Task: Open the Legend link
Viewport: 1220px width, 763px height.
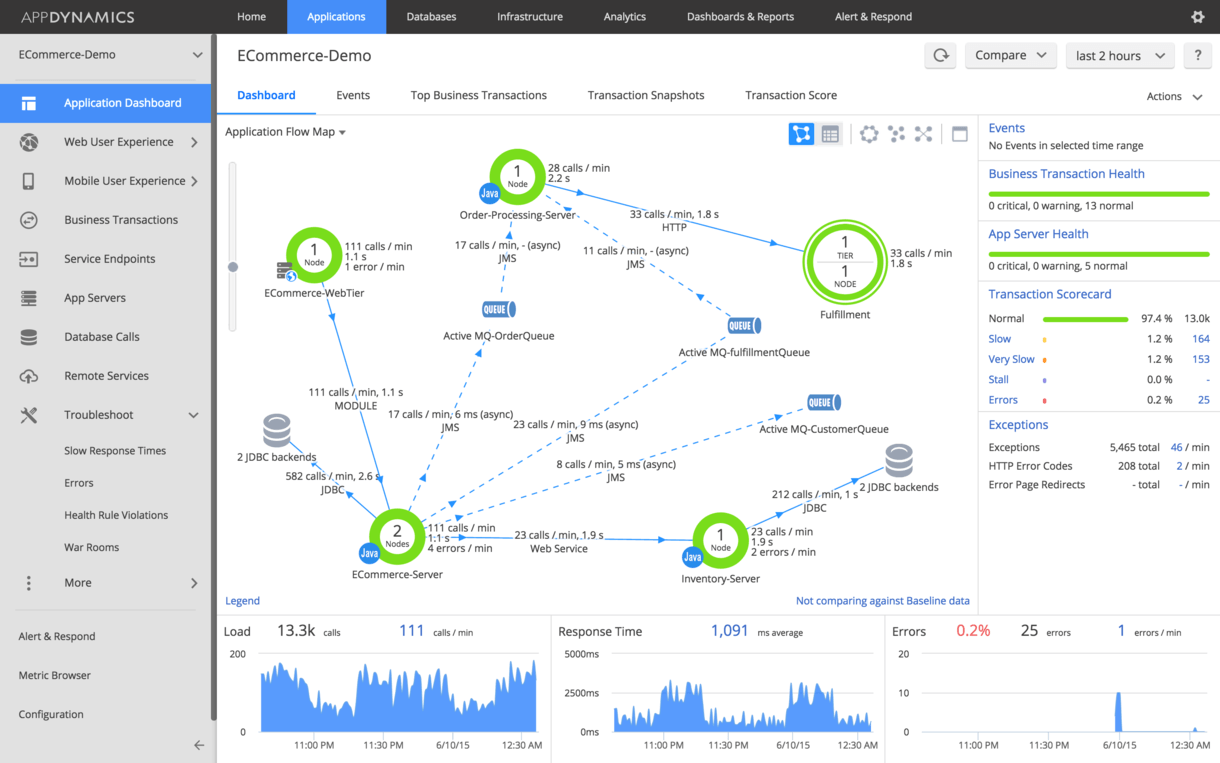Action: (242, 601)
